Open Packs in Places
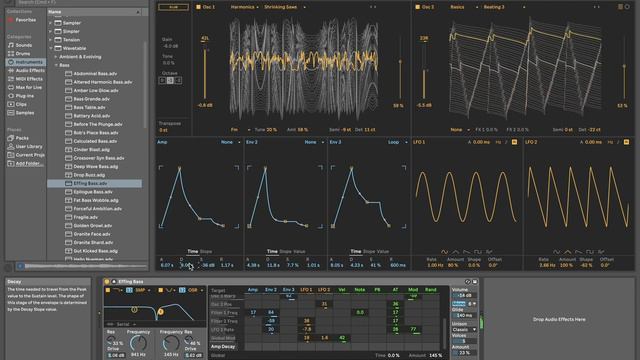This screenshot has height=360, width=640. [x=18, y=138]
